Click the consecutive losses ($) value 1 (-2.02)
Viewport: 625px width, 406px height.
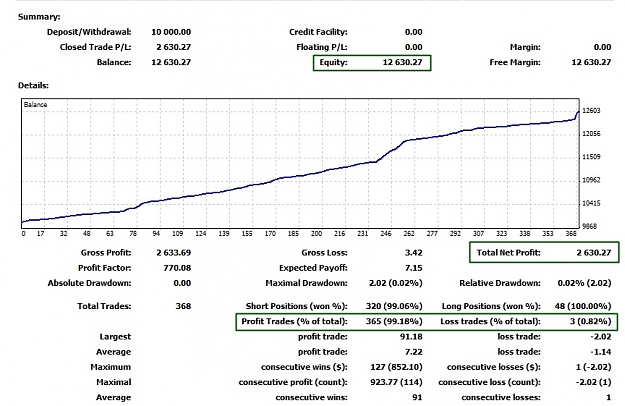point(594,367)
